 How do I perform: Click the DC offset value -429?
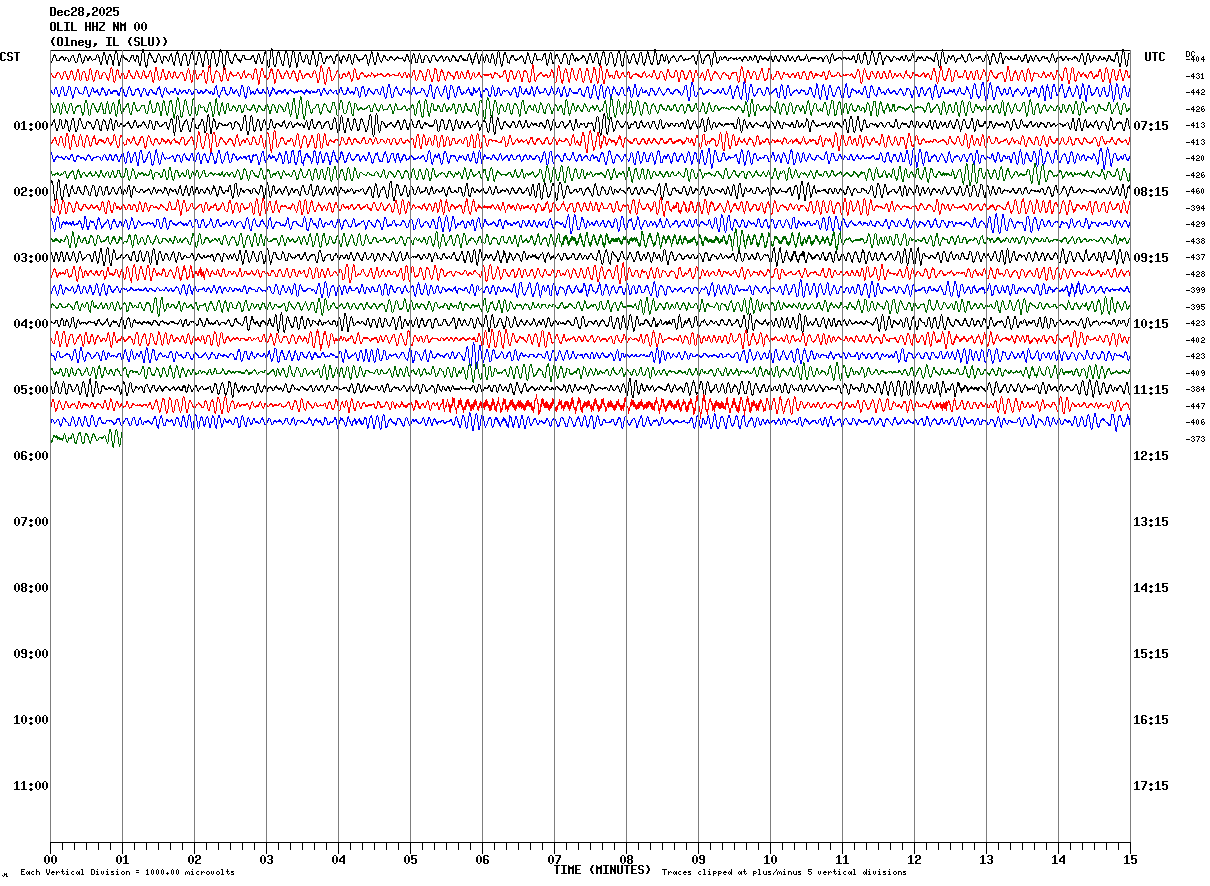(x=1195, y=224)
